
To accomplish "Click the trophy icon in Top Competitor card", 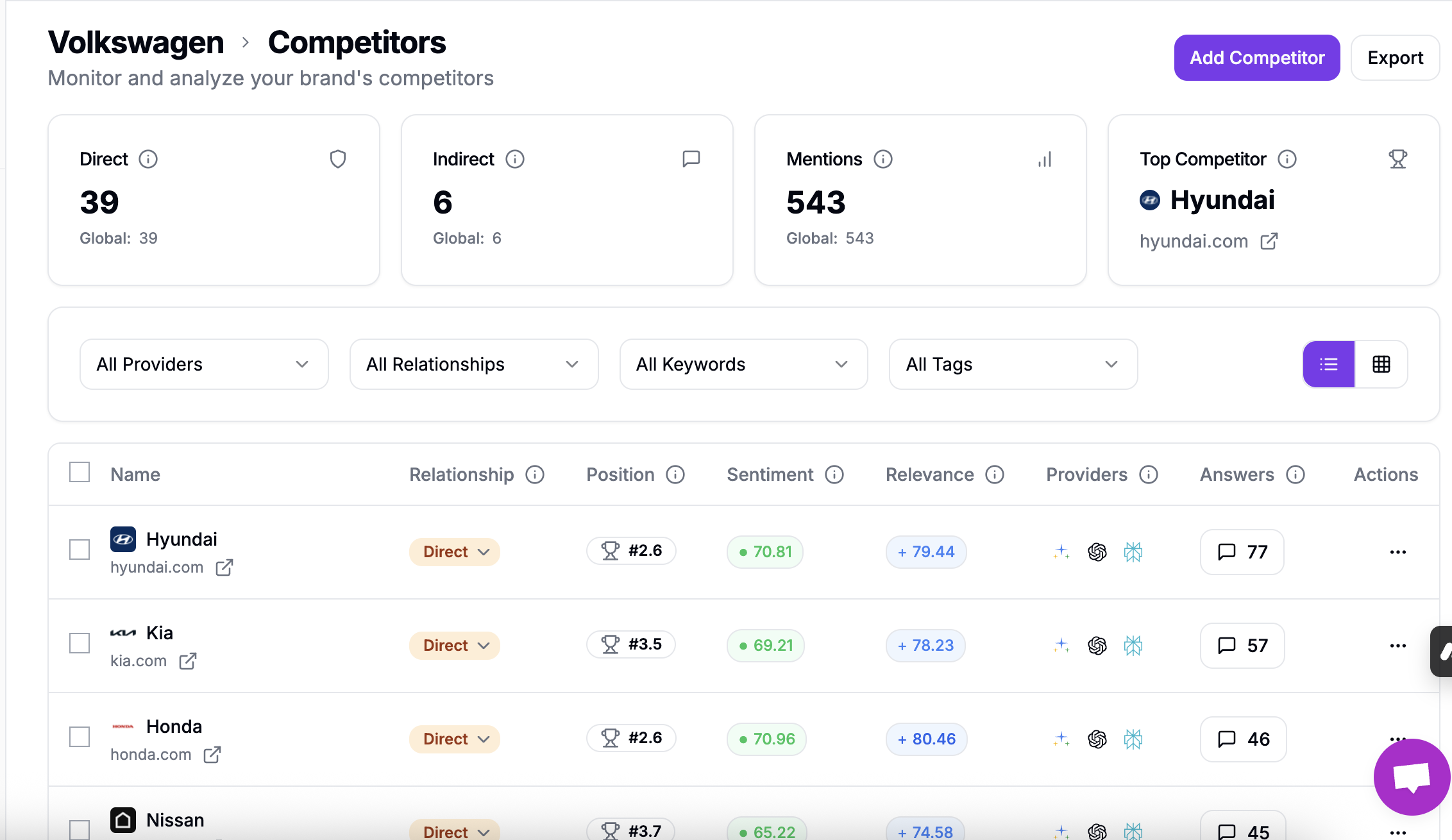I will point(1398,159).
